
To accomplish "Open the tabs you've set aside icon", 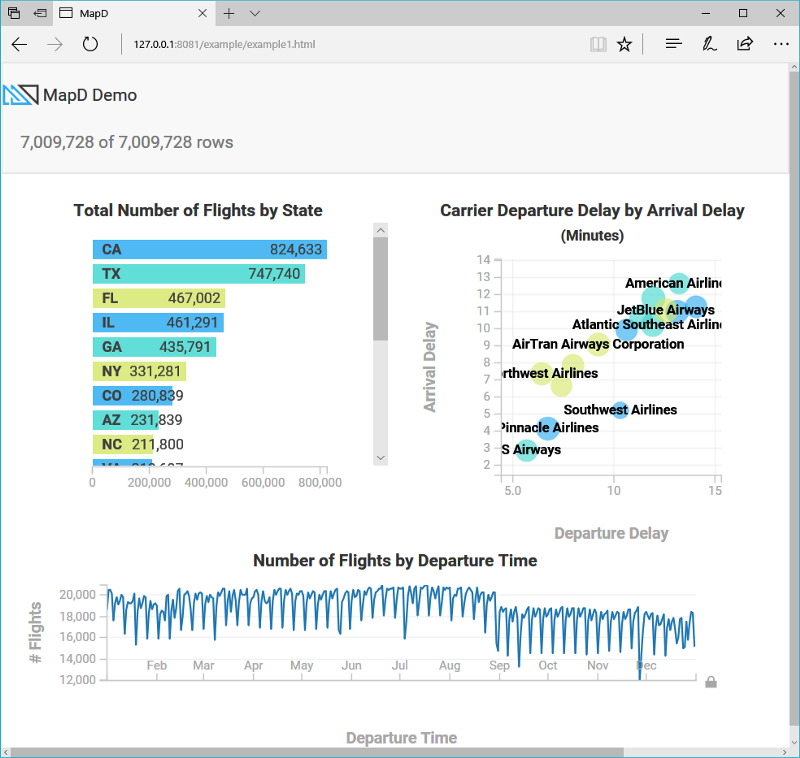I will point(14,13).
